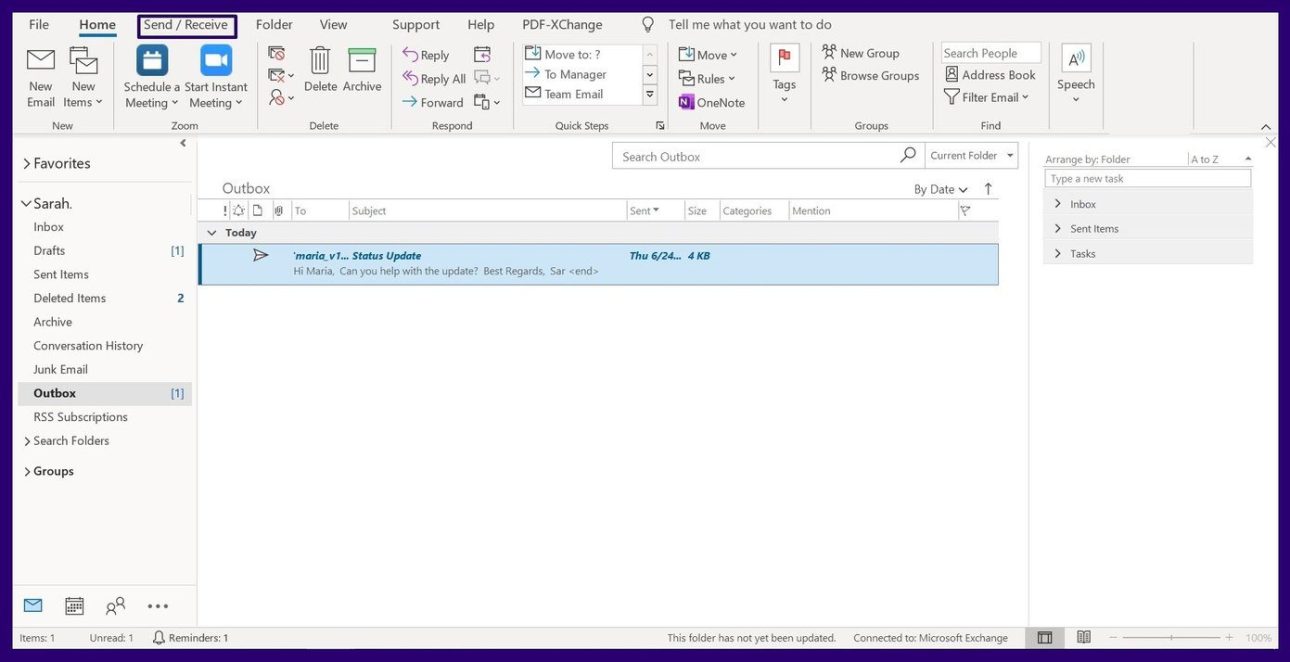This screenshot has height=662, width=1290.
Task: Open the Current Folder search scope dropdown
Action: (971, 156)
